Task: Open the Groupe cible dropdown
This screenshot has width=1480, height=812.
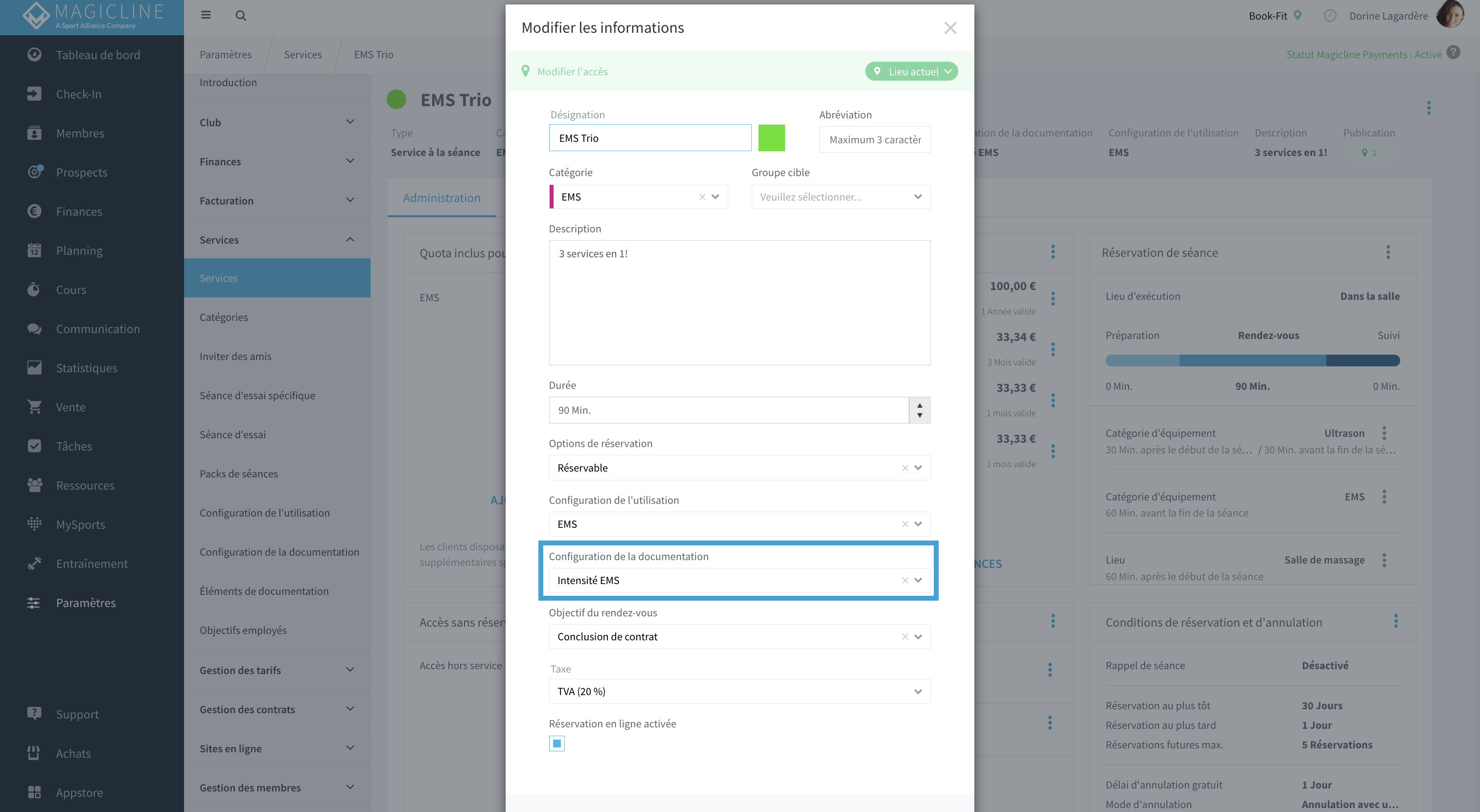Action: 840,196
